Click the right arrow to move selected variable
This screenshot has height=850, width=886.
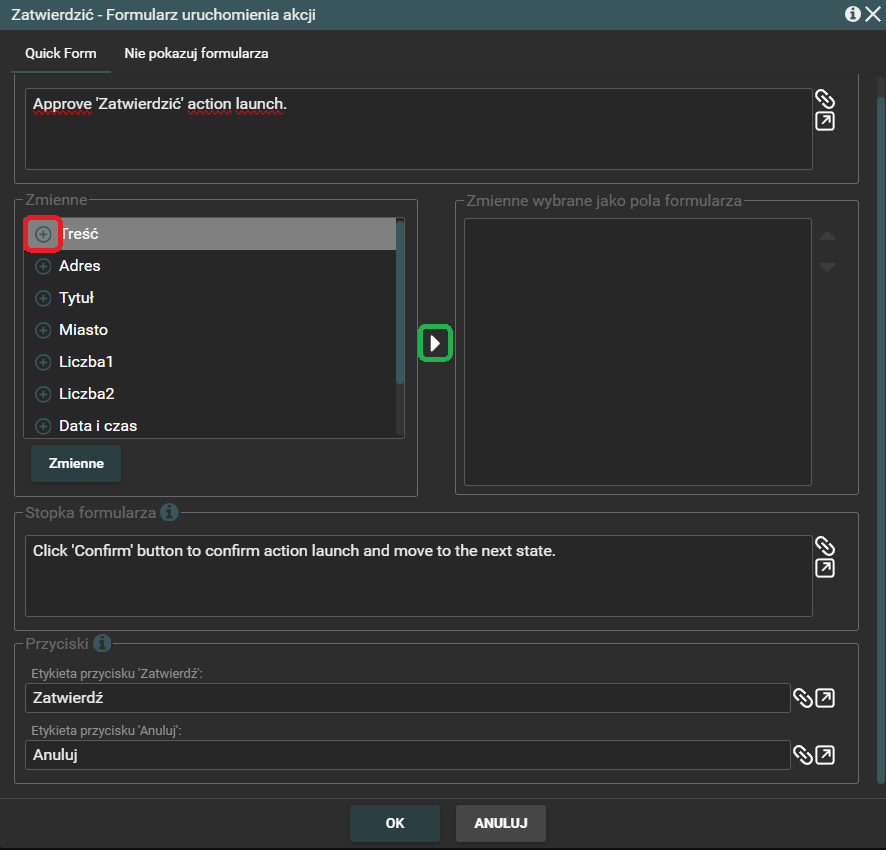tap(435, 343)
